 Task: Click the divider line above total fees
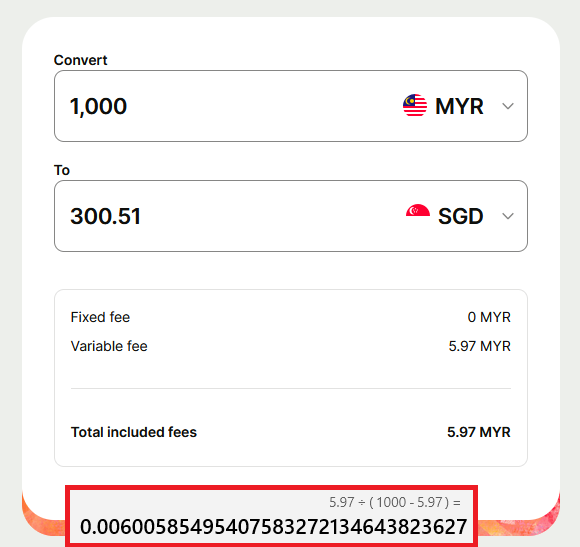point(291,388)
